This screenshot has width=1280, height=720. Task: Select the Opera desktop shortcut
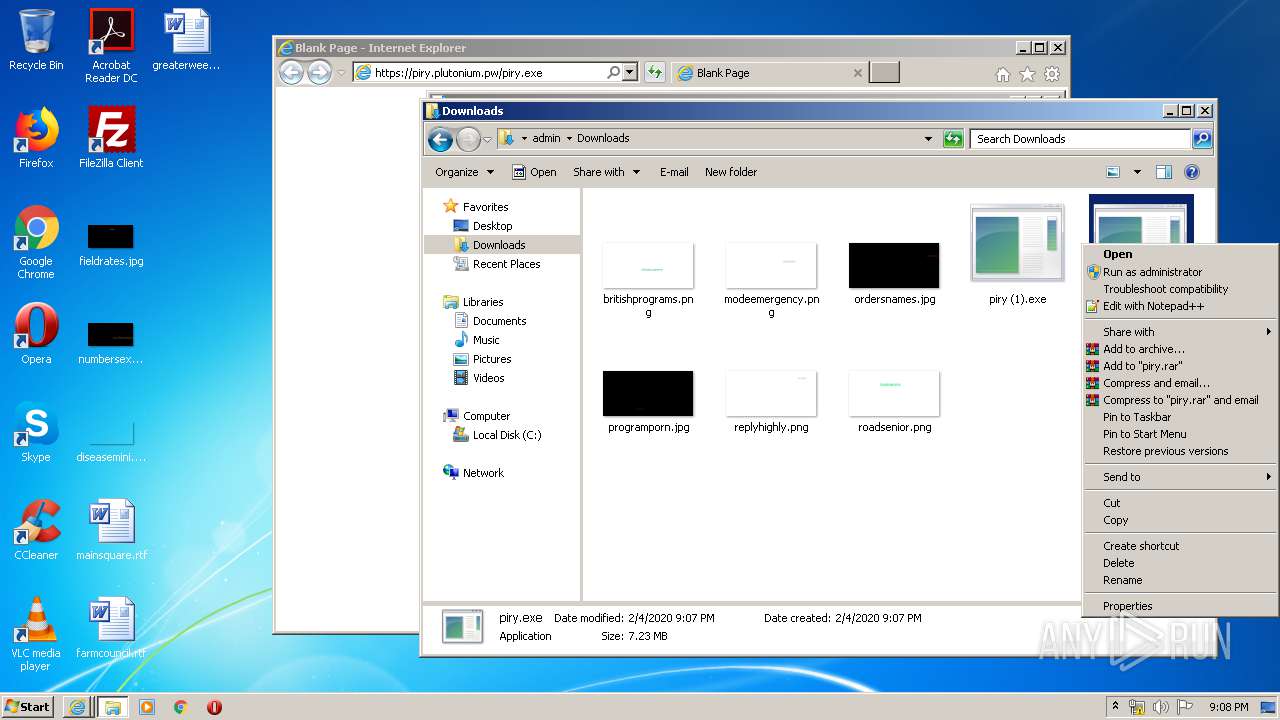(x=36, y=334)
